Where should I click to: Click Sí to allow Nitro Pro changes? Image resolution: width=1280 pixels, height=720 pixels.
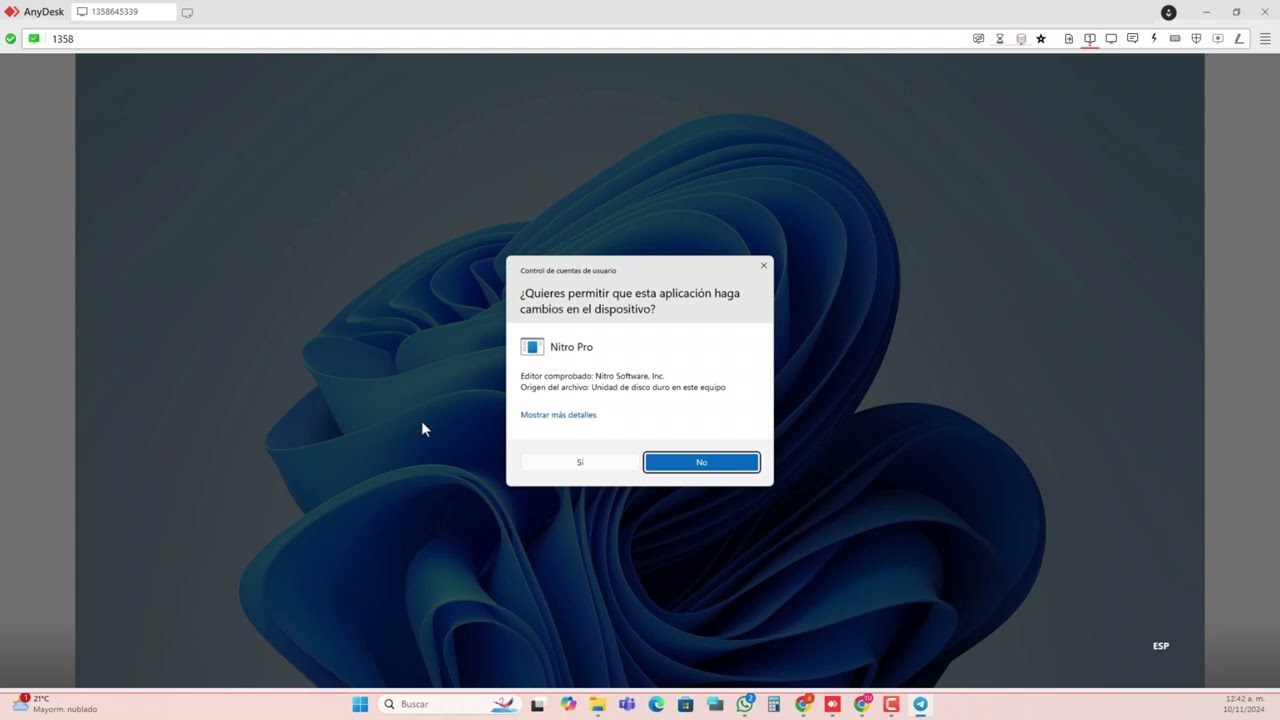pyautogui.click(x=580, y=462)
